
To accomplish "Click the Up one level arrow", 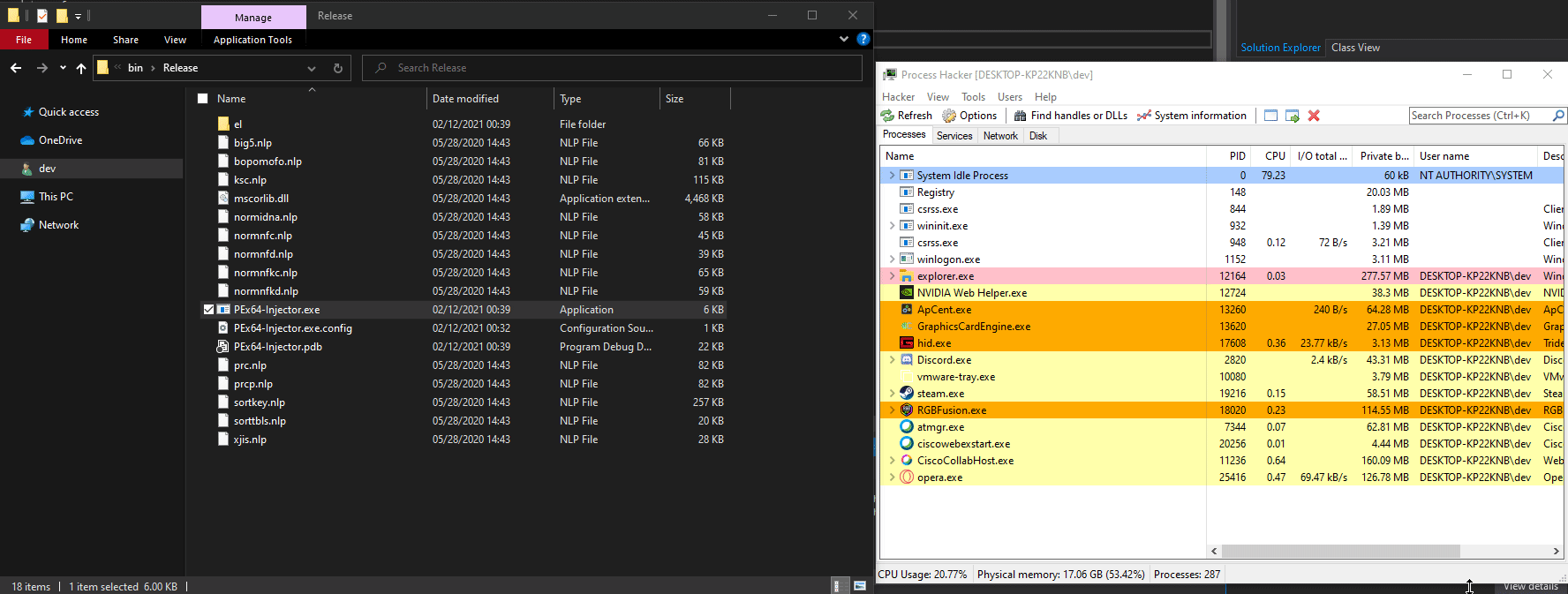I will click(81, 68).
